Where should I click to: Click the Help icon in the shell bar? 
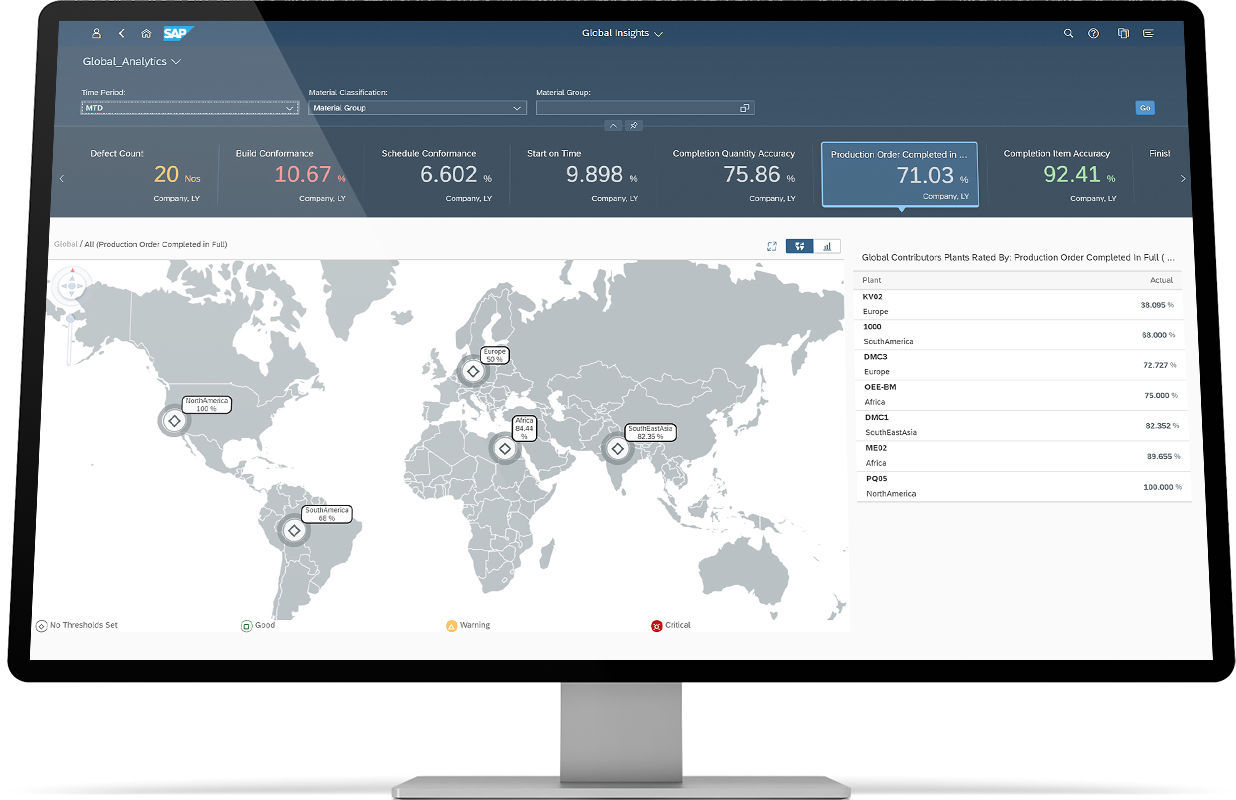pyautogui.click(x=1094, y=33)
